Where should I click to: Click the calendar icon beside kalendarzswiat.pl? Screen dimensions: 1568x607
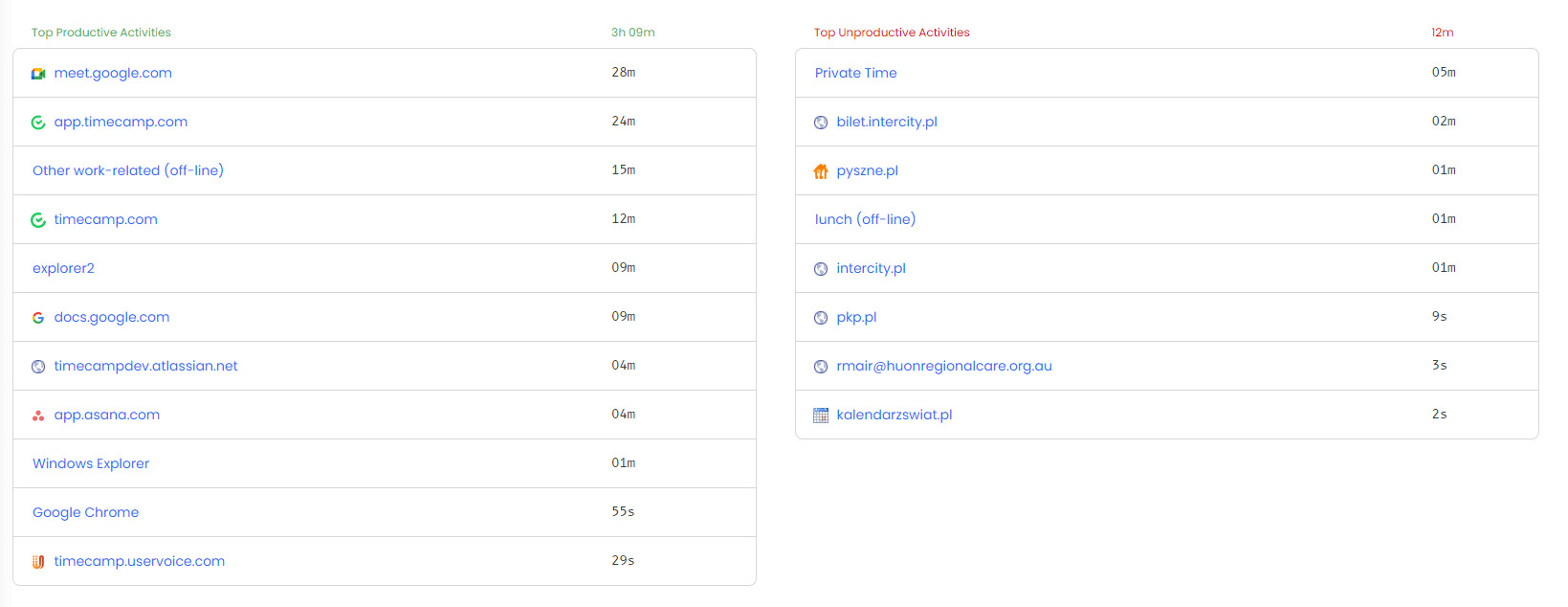click(x=821, y=416)
